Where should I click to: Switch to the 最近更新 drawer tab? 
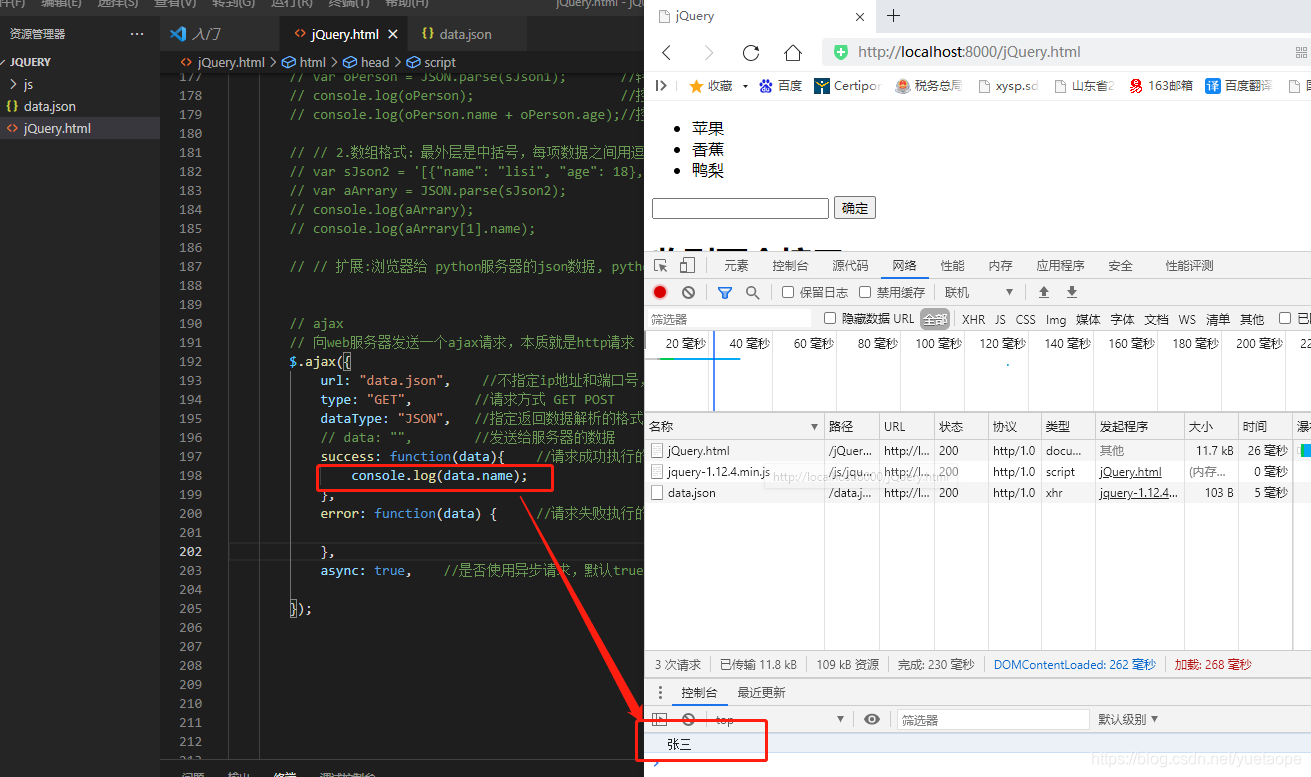[x=761, y=692]
